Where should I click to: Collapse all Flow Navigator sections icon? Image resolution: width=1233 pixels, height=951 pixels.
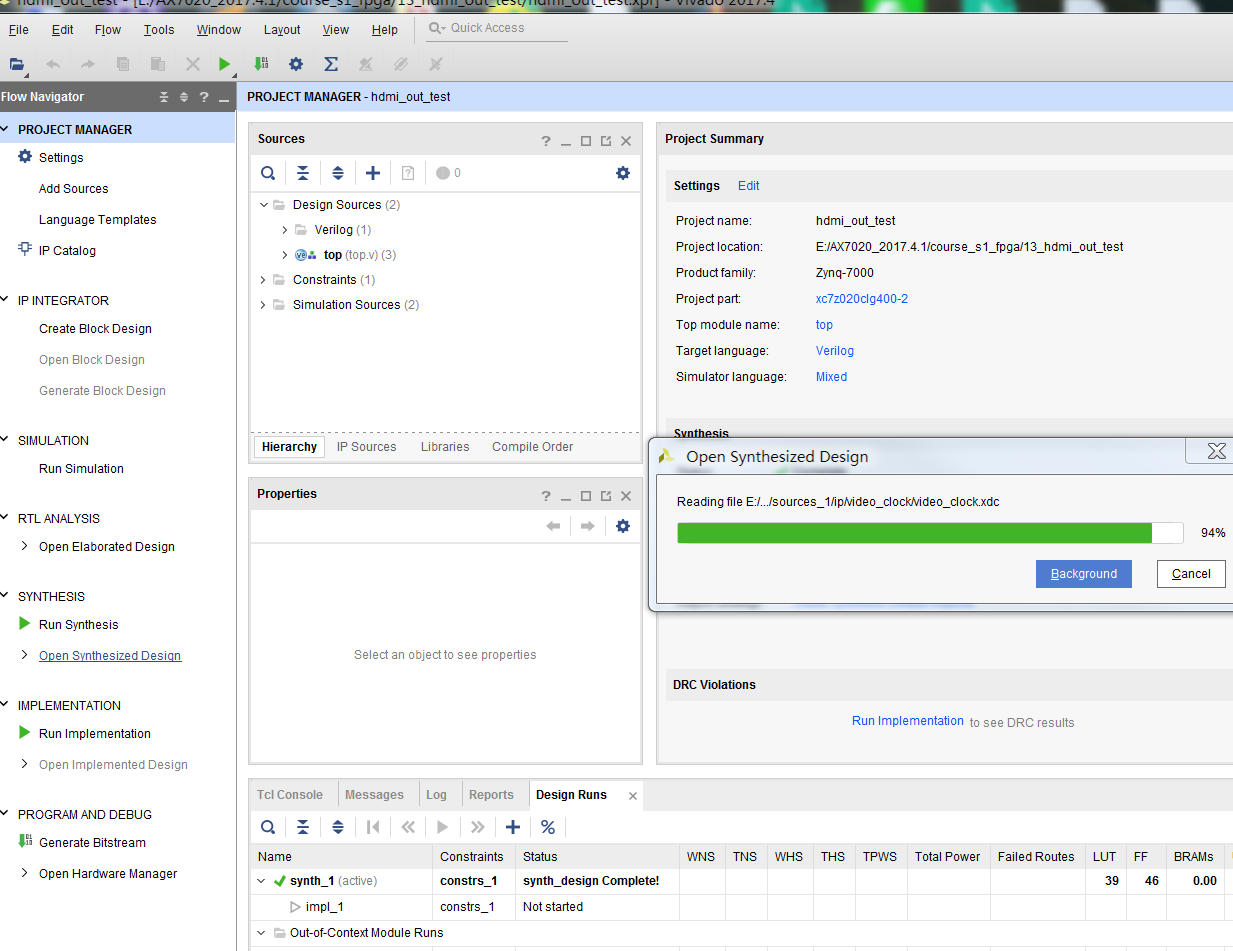[165, 97]
